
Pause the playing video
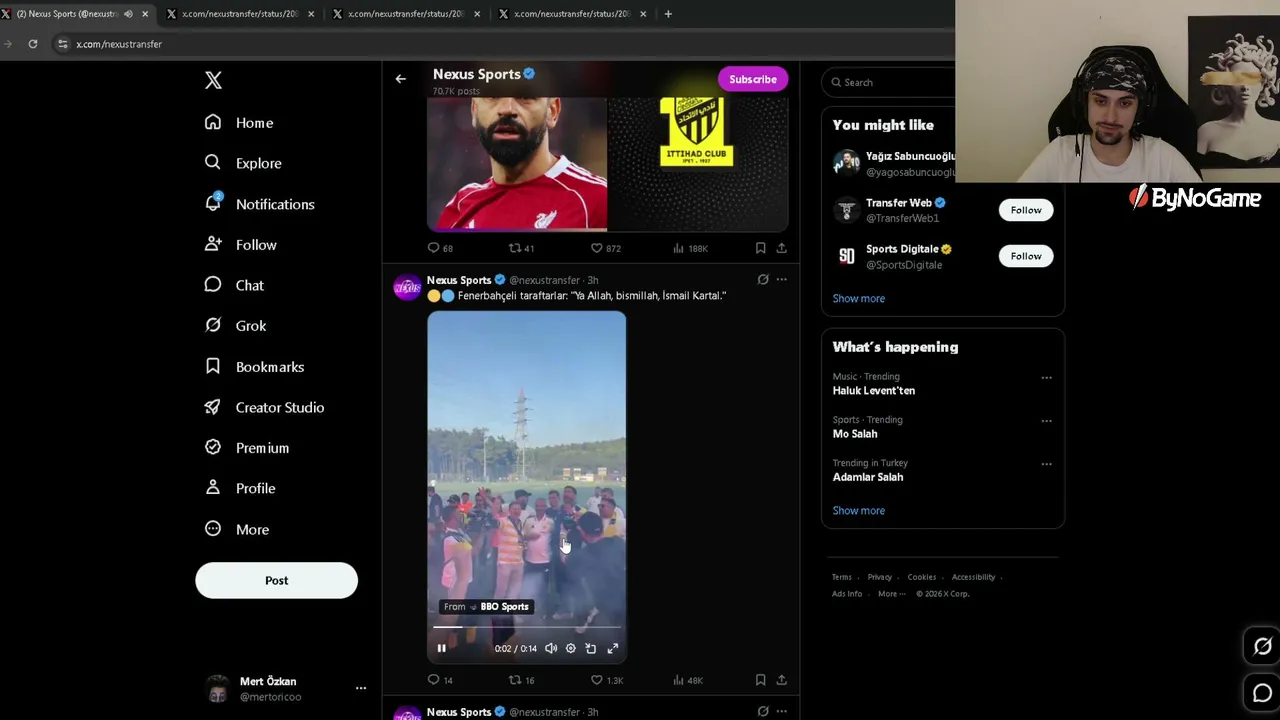tap(441, 648)
